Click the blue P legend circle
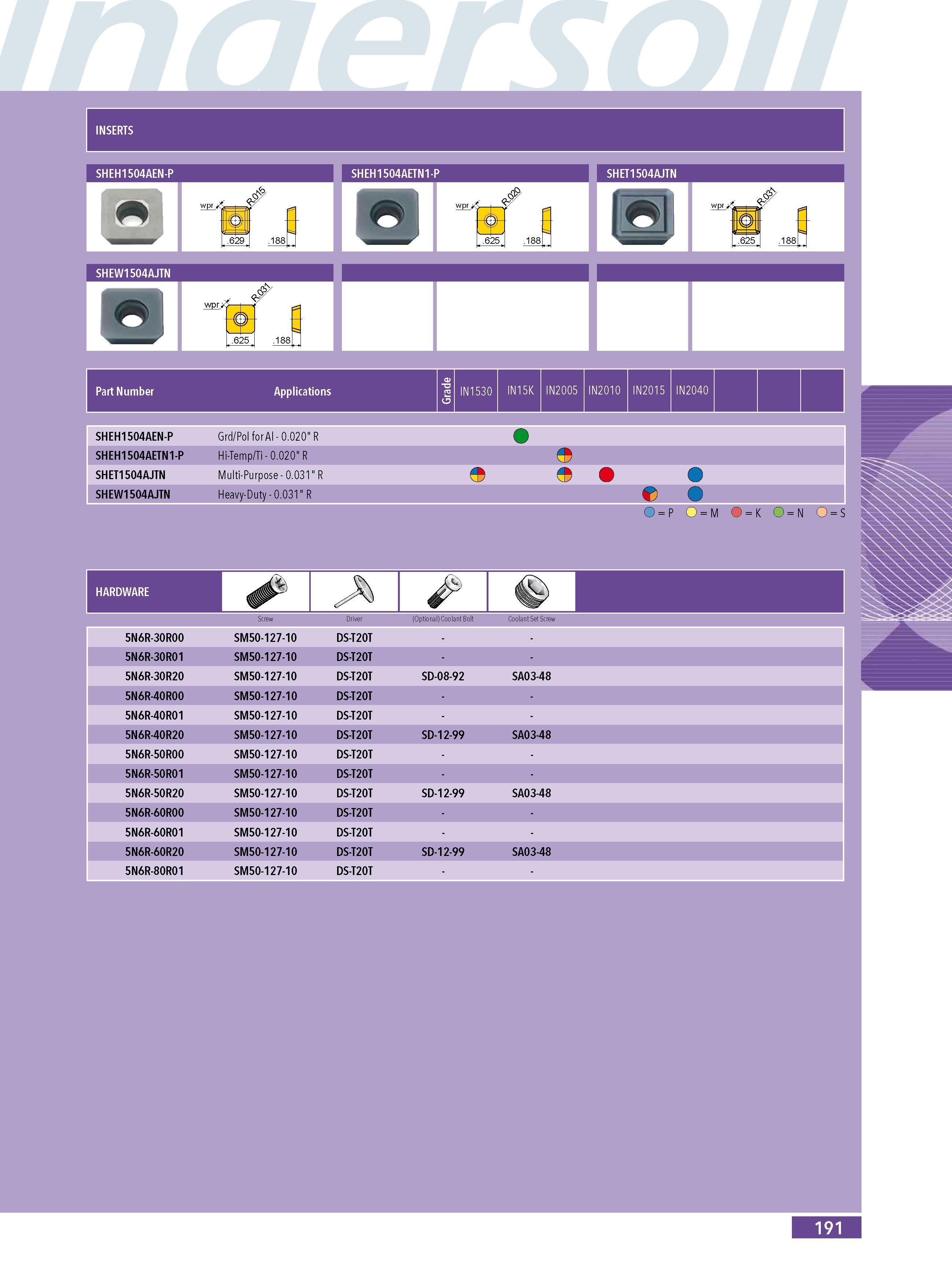 [649, 512]
